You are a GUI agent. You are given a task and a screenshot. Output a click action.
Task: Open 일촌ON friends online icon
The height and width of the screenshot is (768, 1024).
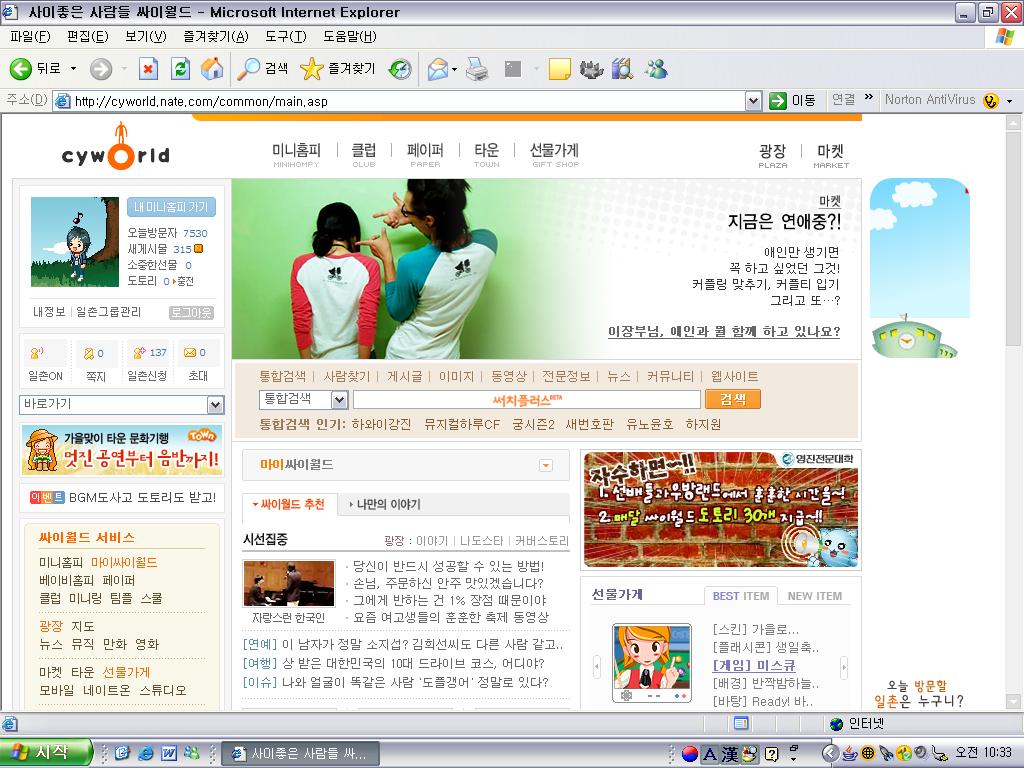click(x=45, y=362)
